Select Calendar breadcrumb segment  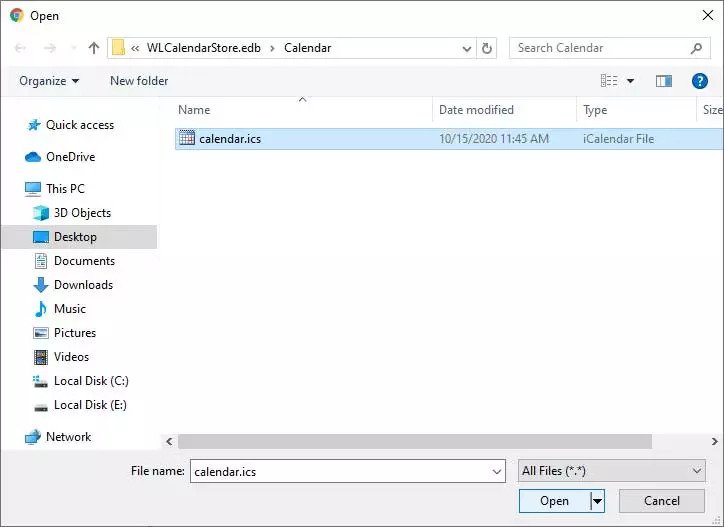tap(308, 48)
